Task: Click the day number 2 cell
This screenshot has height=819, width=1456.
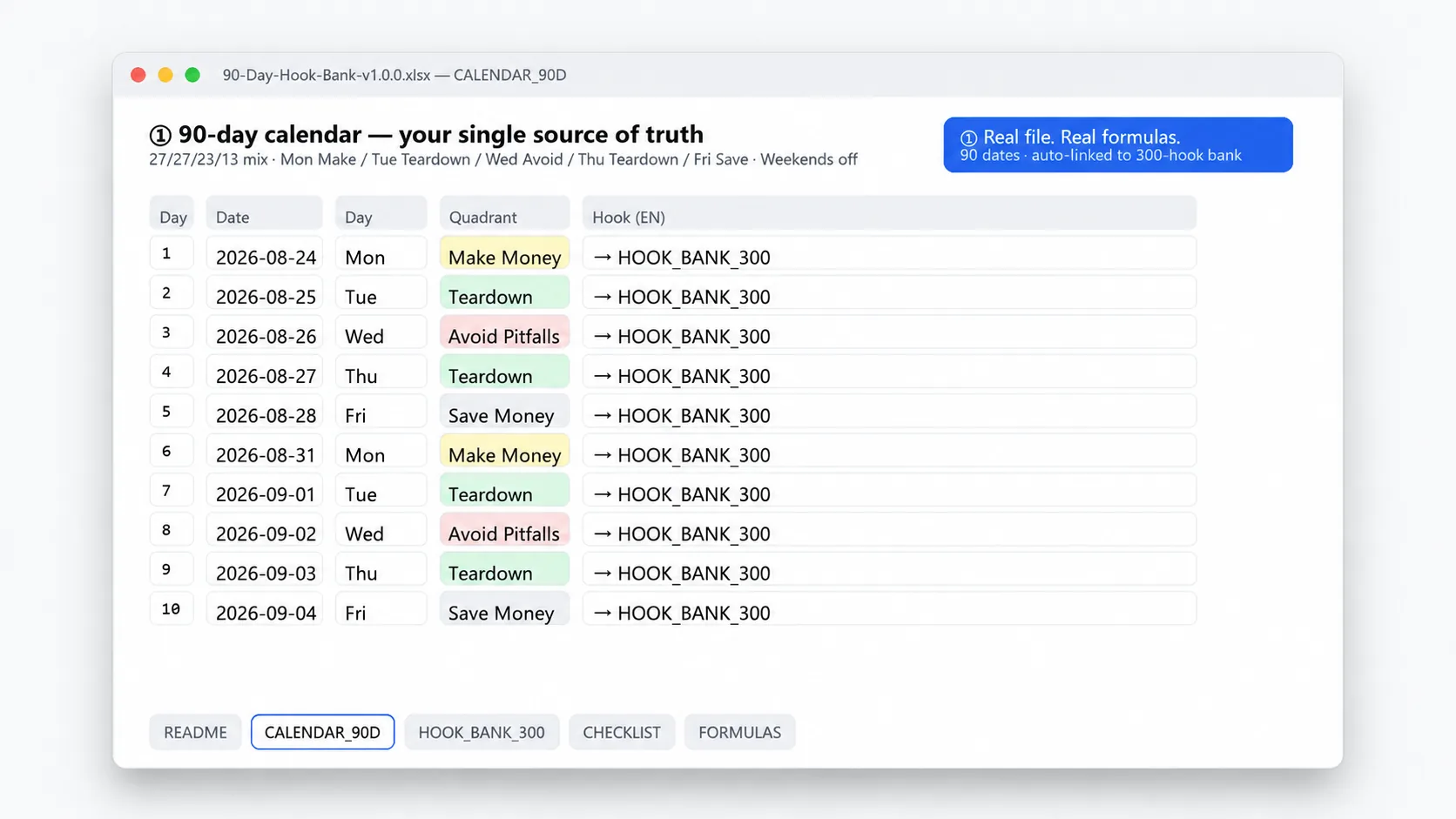Action: (172, 293)
